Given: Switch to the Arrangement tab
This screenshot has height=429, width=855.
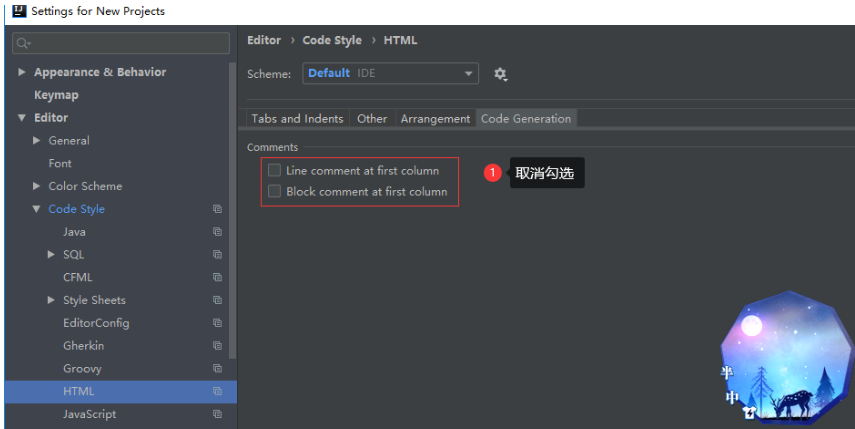Looking at the screenshot, I should [x=435, y=118].
